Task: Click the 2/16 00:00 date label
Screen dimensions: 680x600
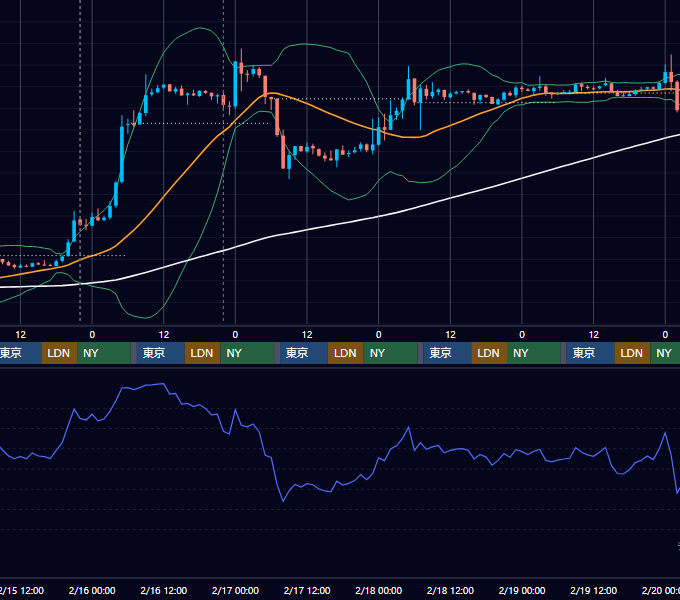Action: (x=92, y=590)
